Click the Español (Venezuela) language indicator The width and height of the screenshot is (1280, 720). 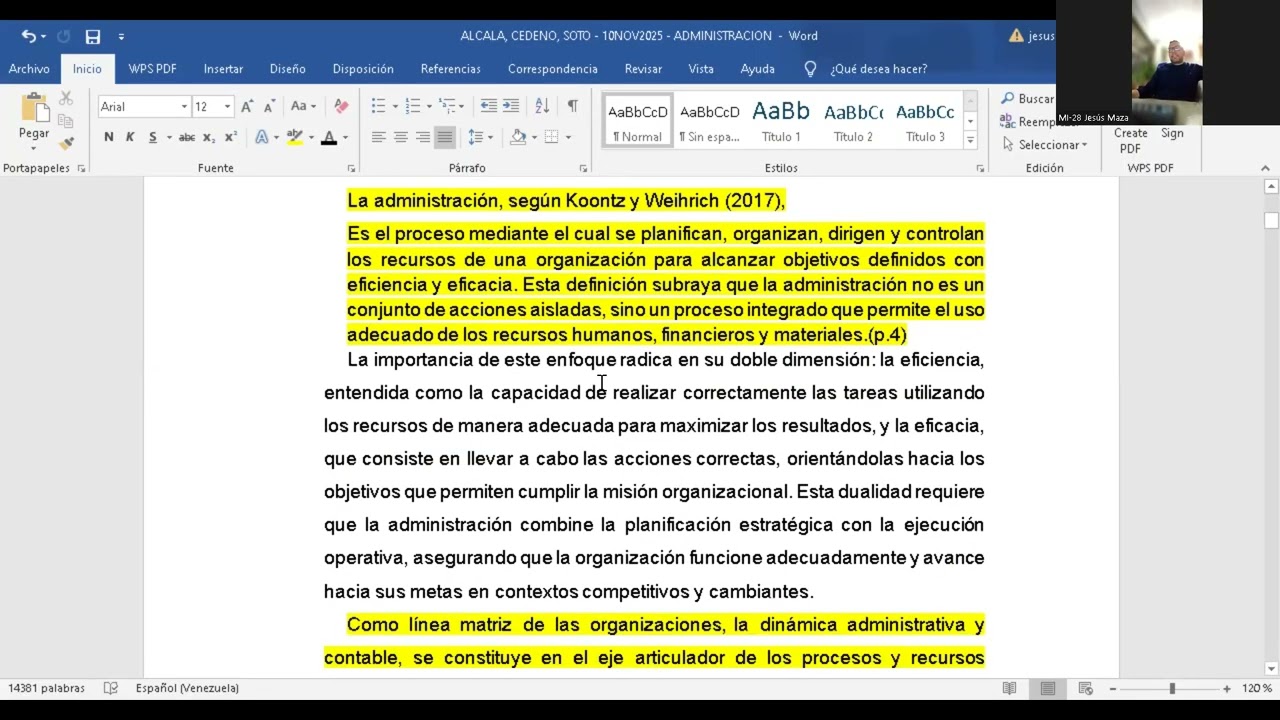(x=187, y=688)
